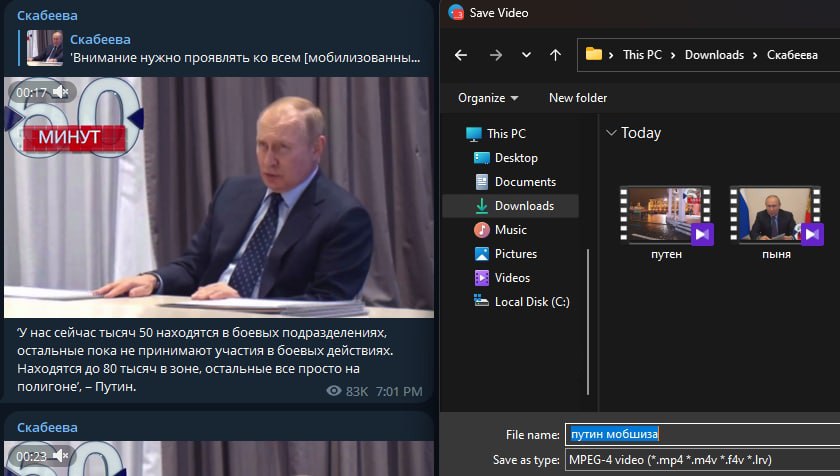
Task: Click the eye views icon showing 83K
Action: point(334,391)
